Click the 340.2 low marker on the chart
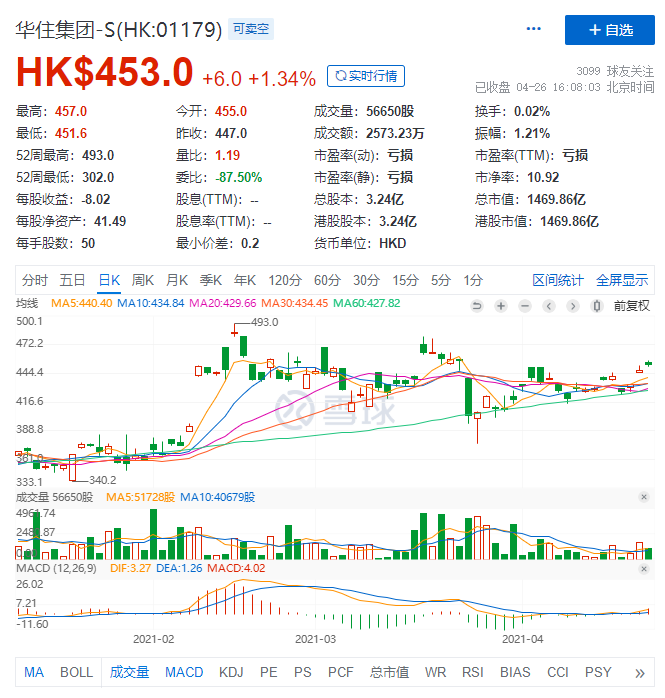665x698 pixels. coord(103,480)
